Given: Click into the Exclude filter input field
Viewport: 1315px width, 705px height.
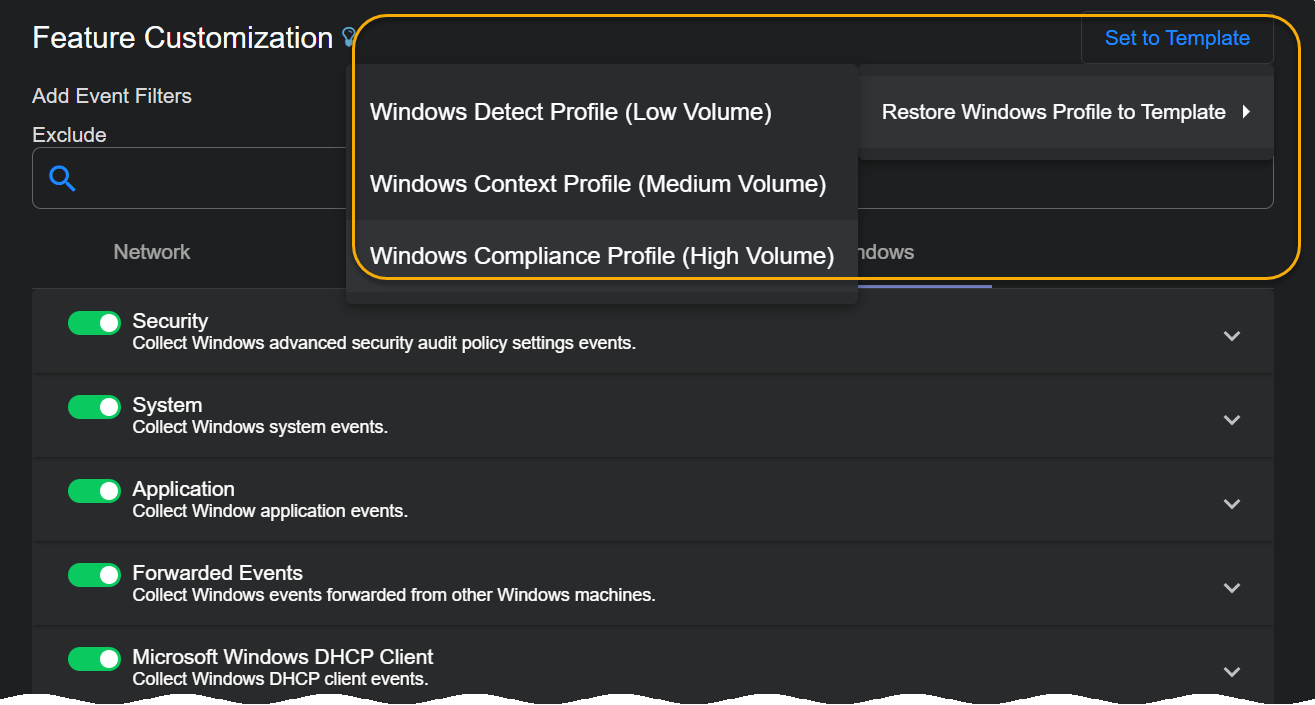Looking at the screenshot, I should click(200, 179).
